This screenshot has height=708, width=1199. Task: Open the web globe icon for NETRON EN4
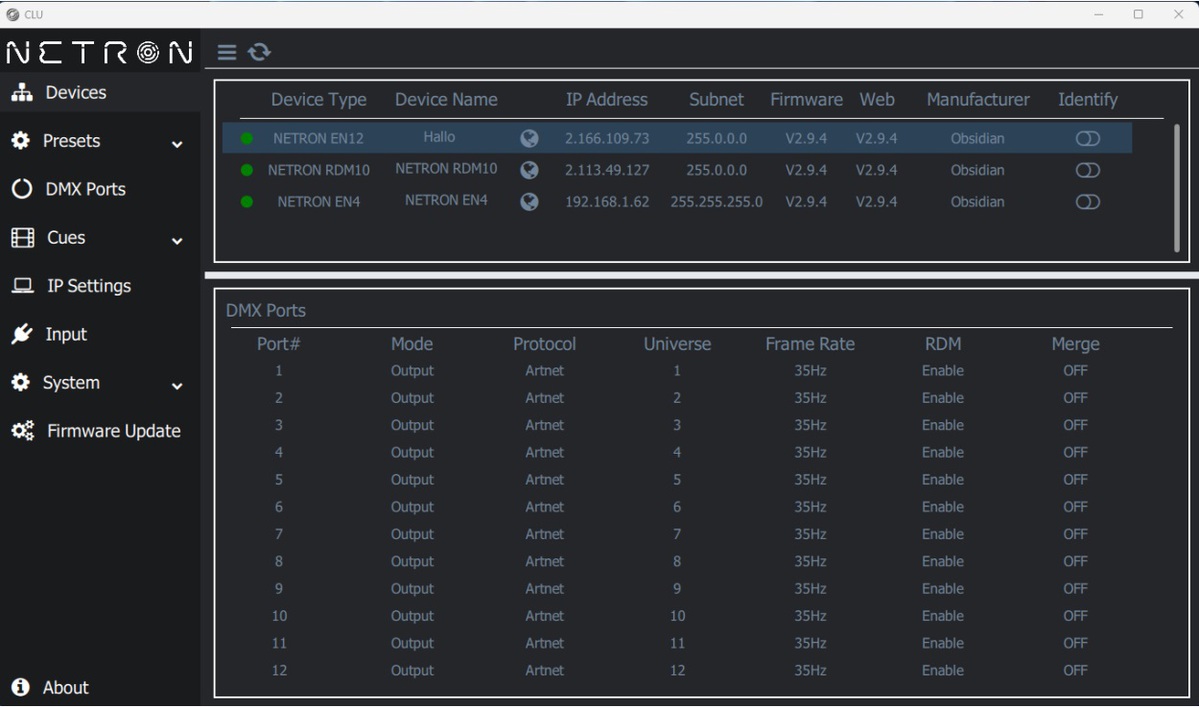point(529,202)
